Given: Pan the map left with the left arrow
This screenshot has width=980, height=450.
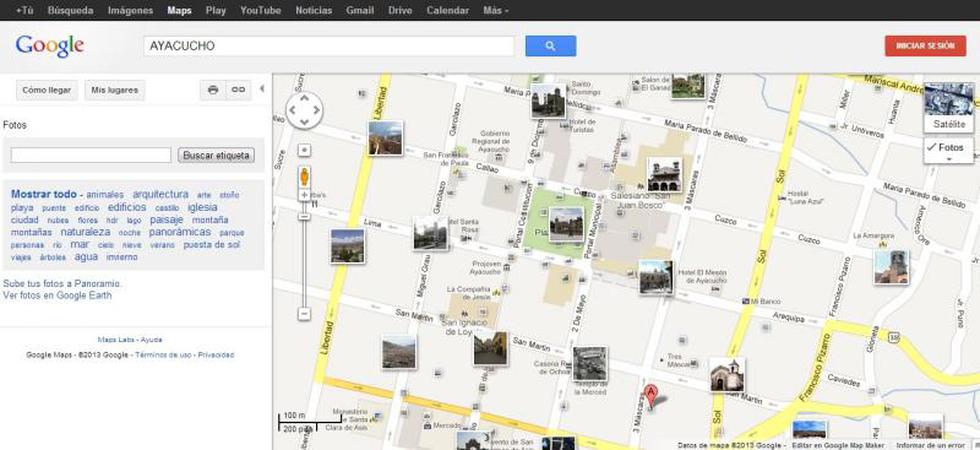Looking at the screenshot, I should (292, 111).
